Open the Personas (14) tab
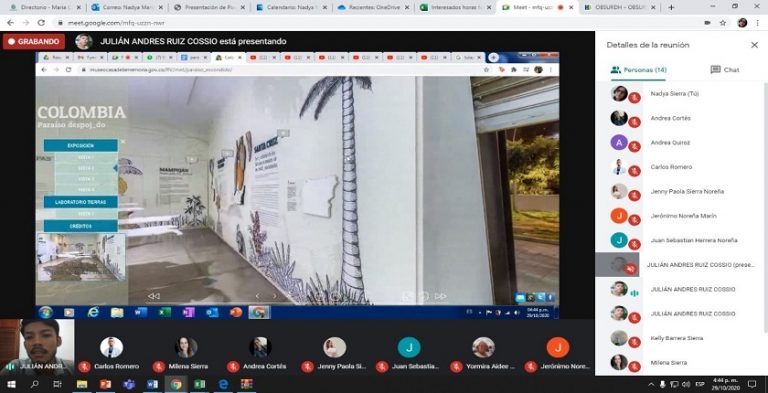This screenshot has width=768, height=393. (x=638, y=70)
